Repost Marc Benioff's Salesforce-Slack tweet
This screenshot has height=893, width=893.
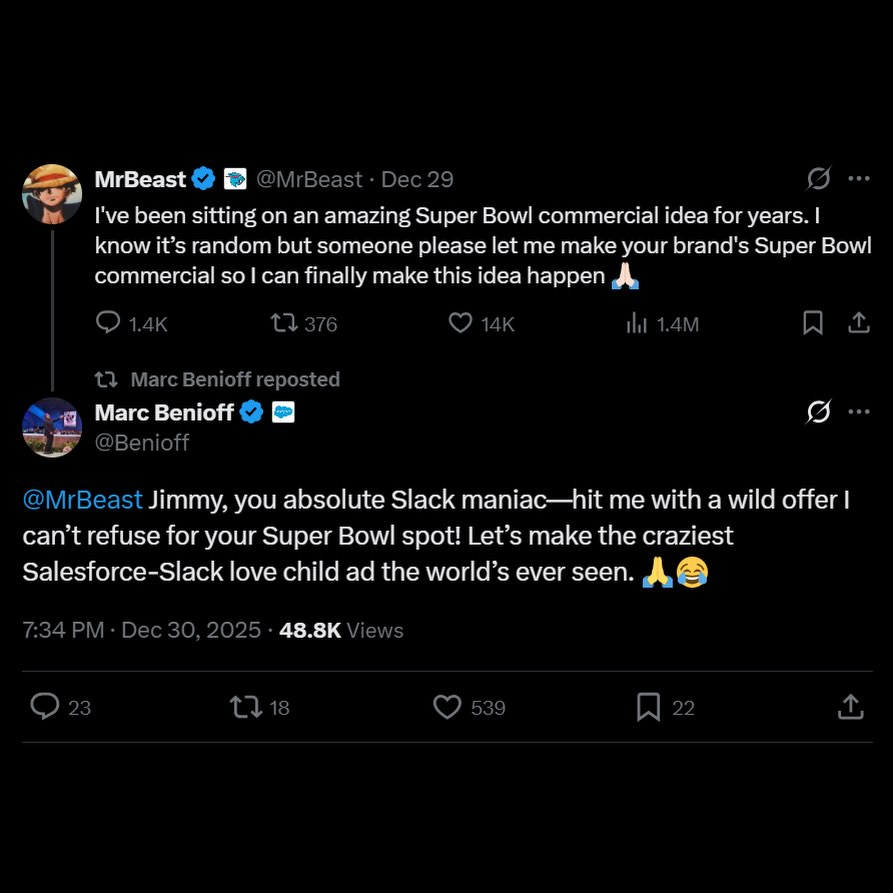click(x=245, y=707)
